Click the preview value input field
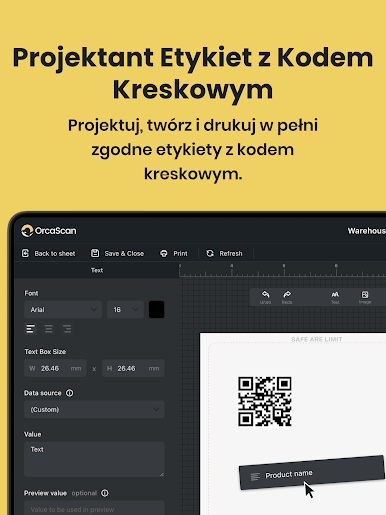Screen dimensions: 386x515 94,508
